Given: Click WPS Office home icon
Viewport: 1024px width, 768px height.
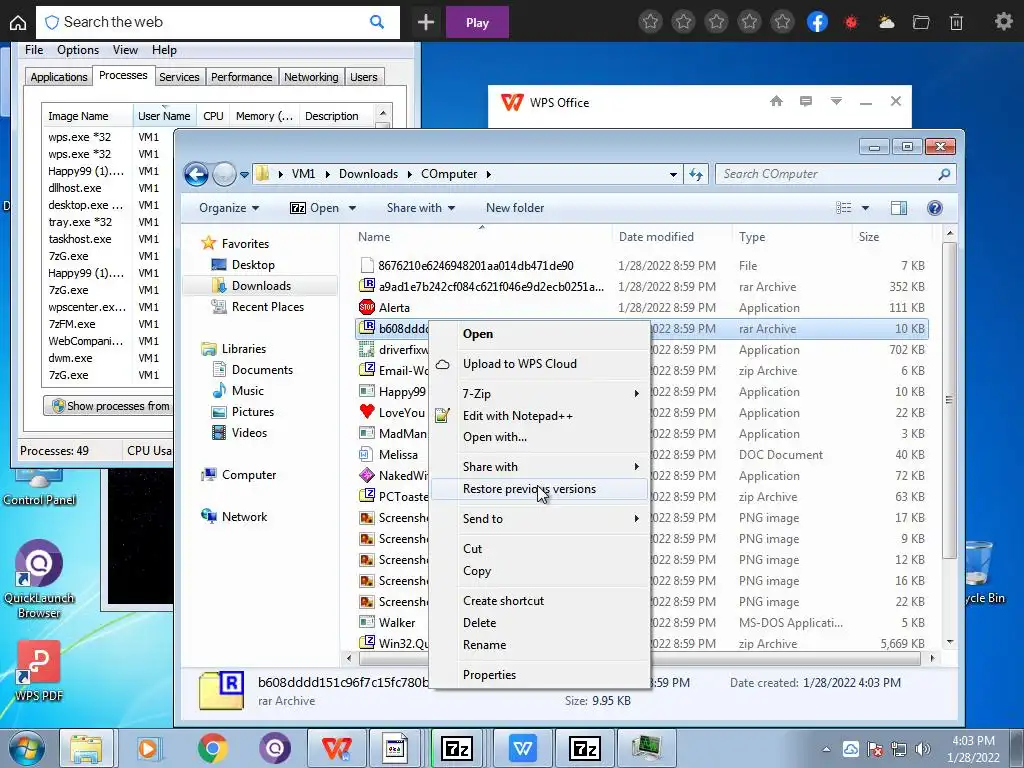Looking at the screenshot, I should coord(776,101).
